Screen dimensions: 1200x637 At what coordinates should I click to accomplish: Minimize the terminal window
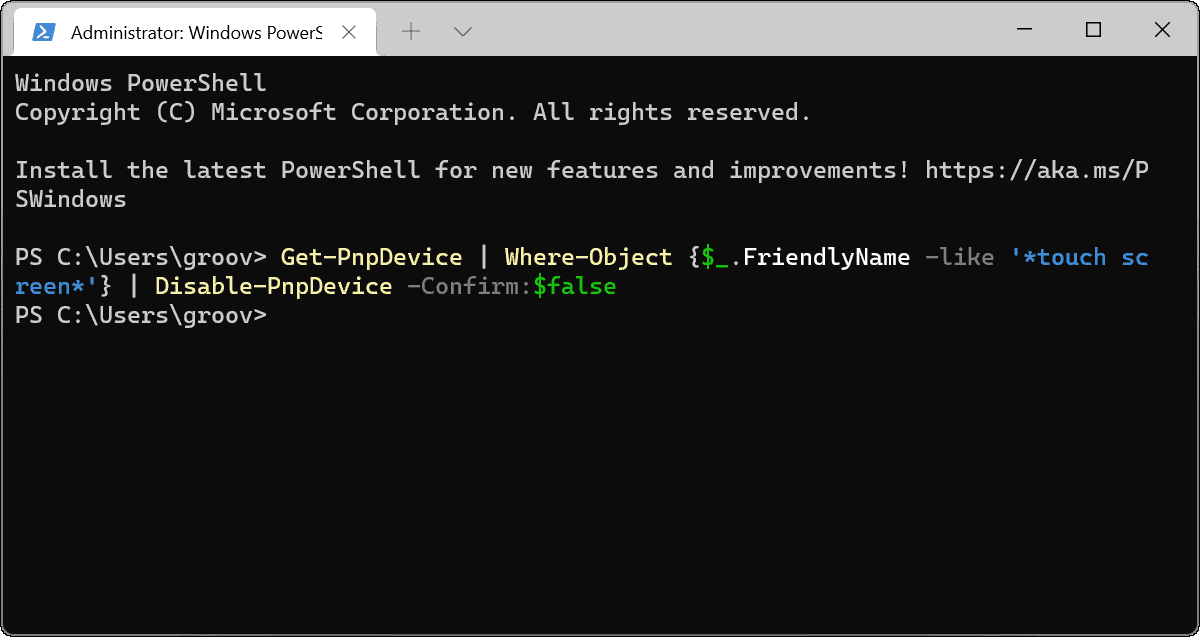(x=1023, y=30)
